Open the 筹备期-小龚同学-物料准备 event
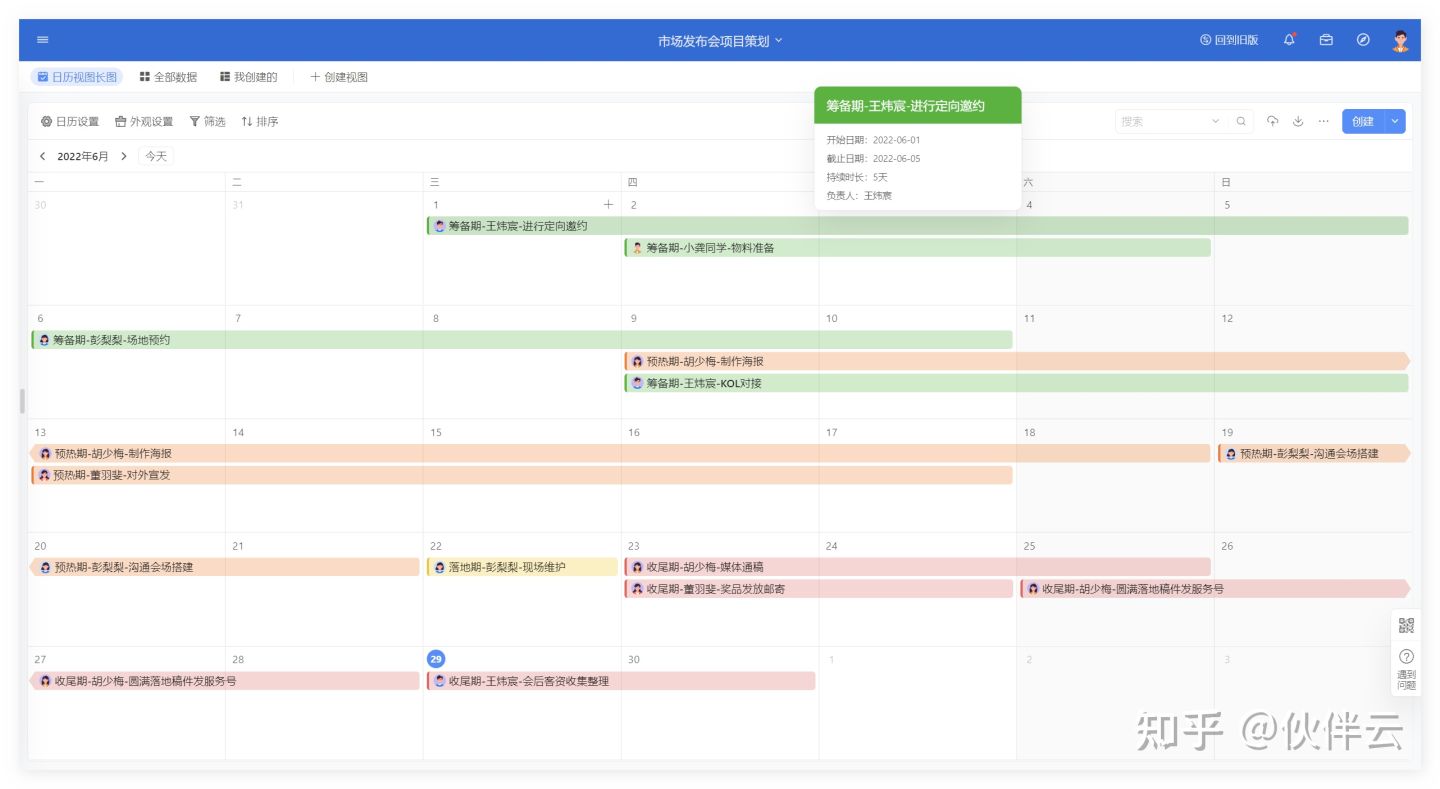 pyautogui.click(x=917, y=247)
